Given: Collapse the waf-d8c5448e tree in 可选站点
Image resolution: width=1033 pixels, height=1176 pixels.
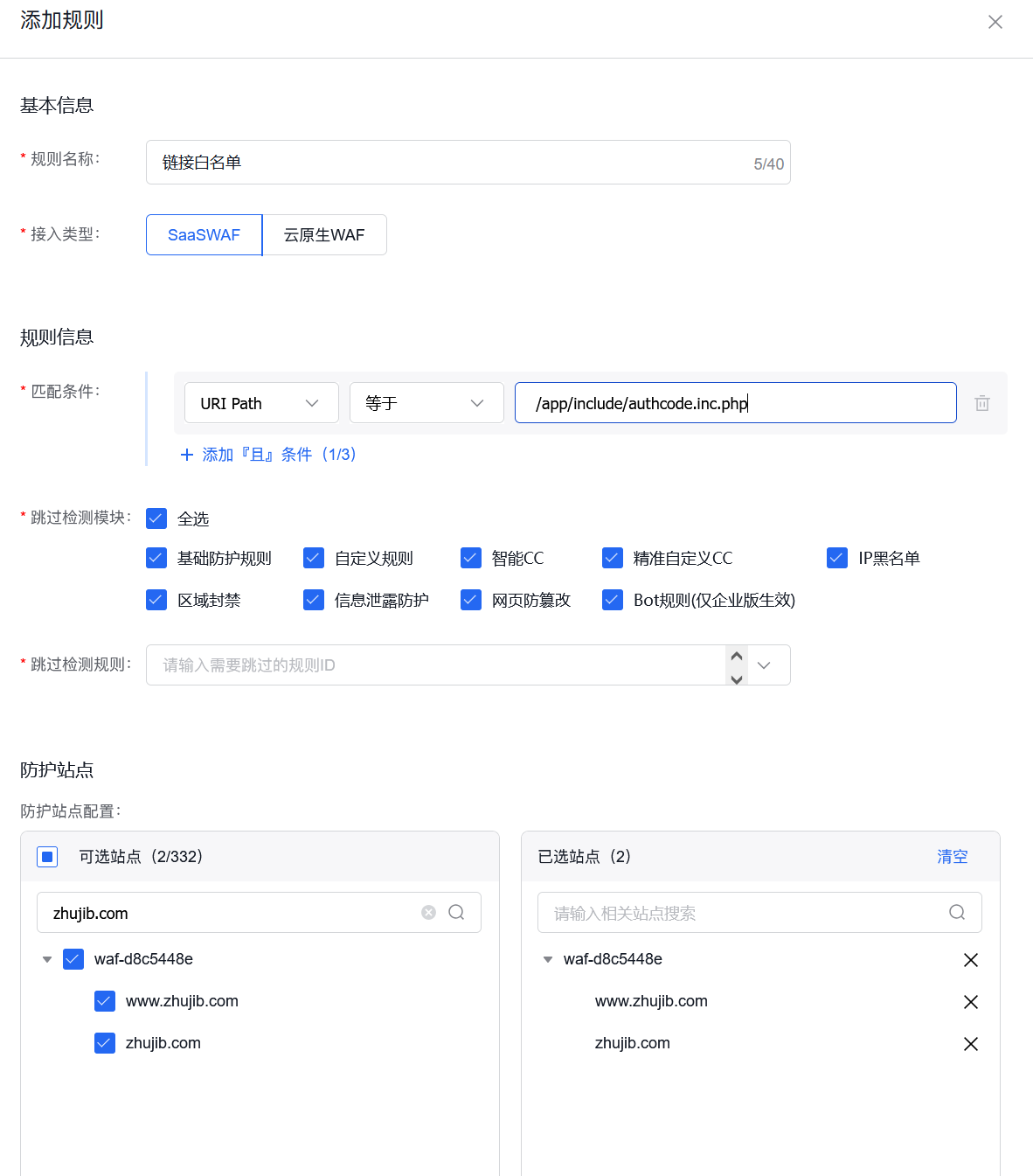Looking at the screenshot, I should 46,959.
